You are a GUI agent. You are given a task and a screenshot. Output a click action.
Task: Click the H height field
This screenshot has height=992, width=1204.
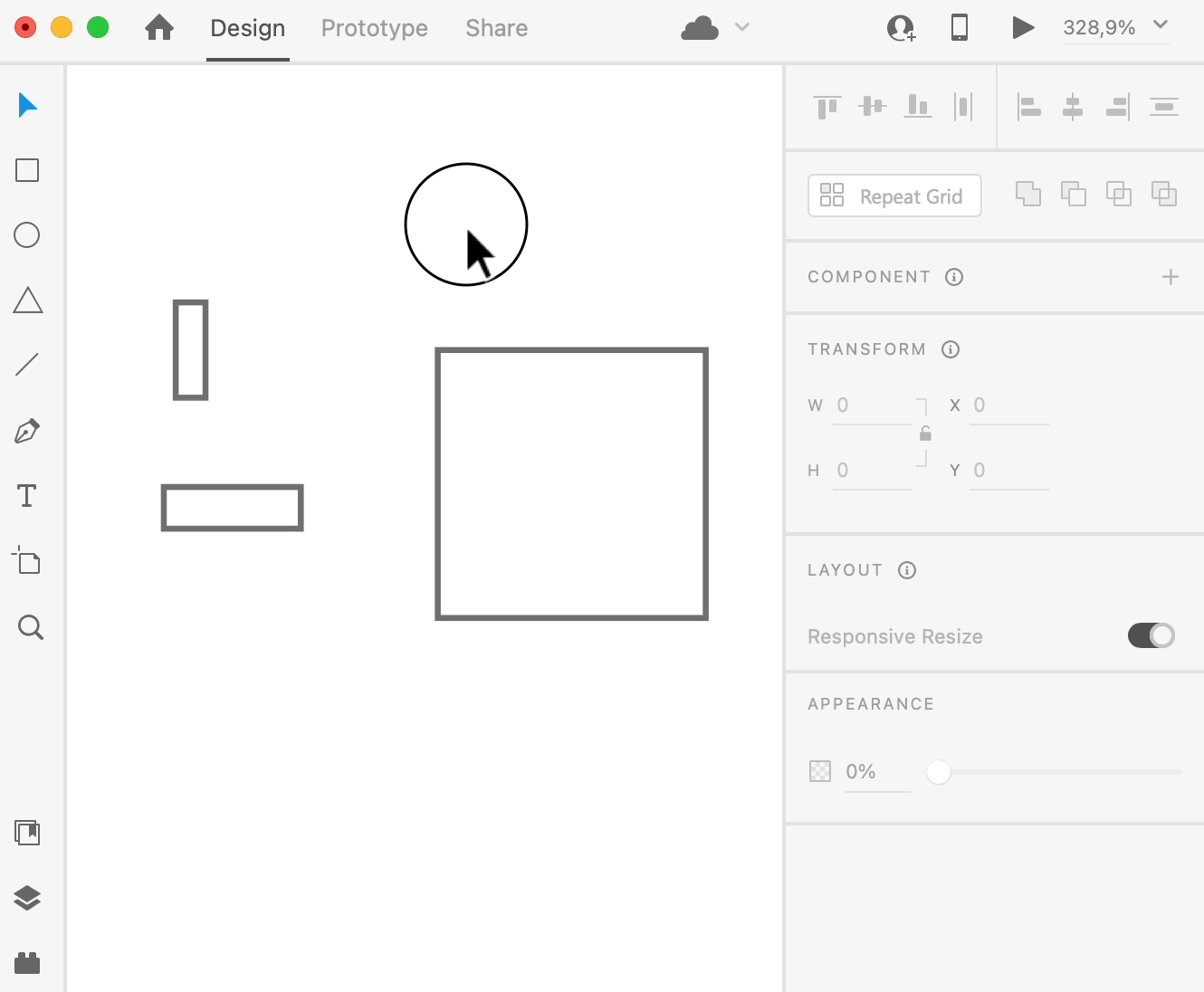pos(873,471)
